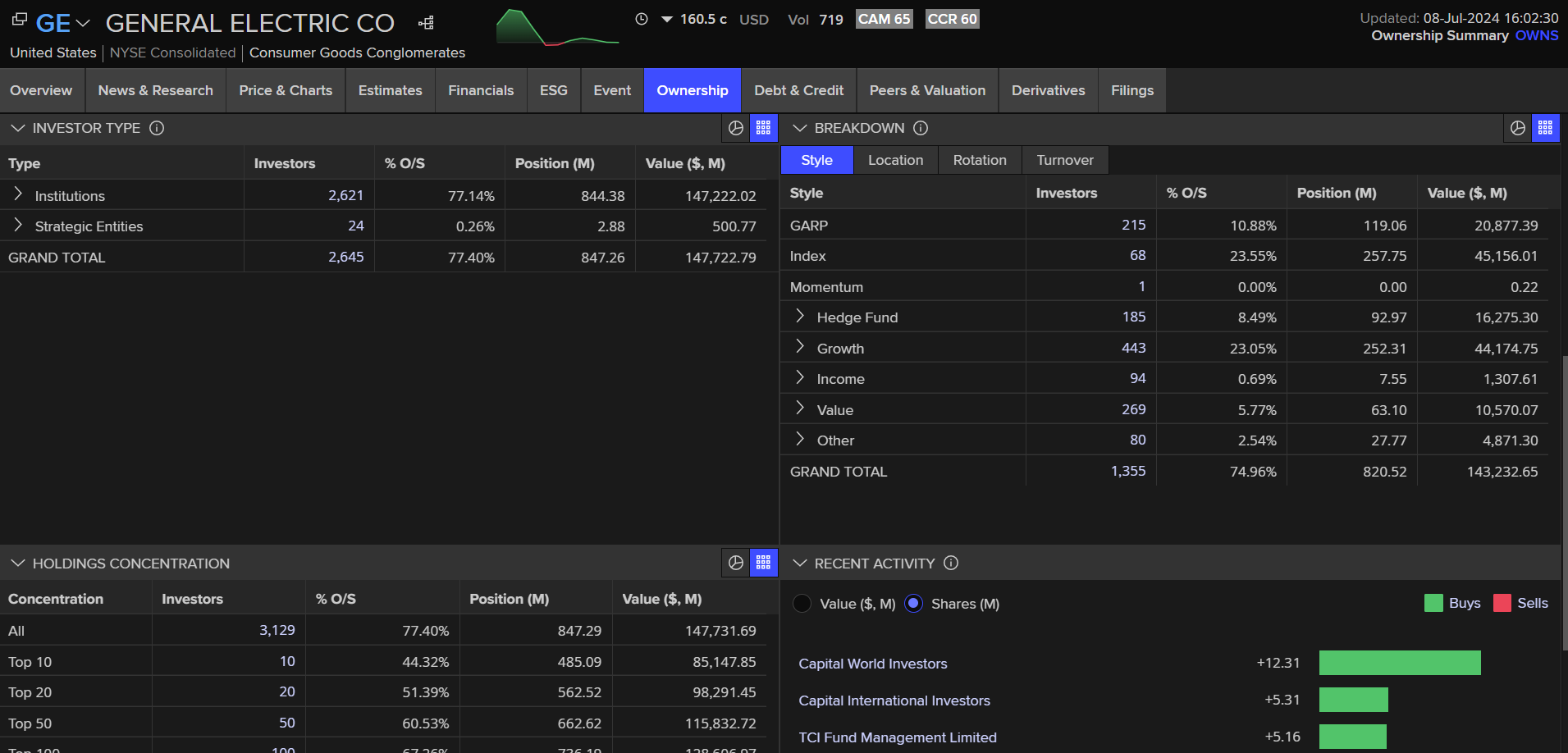The height and width of the screenshot is (753, 1568).
Task: Select the Rotation breakdown tab
Action: point(980,160)
